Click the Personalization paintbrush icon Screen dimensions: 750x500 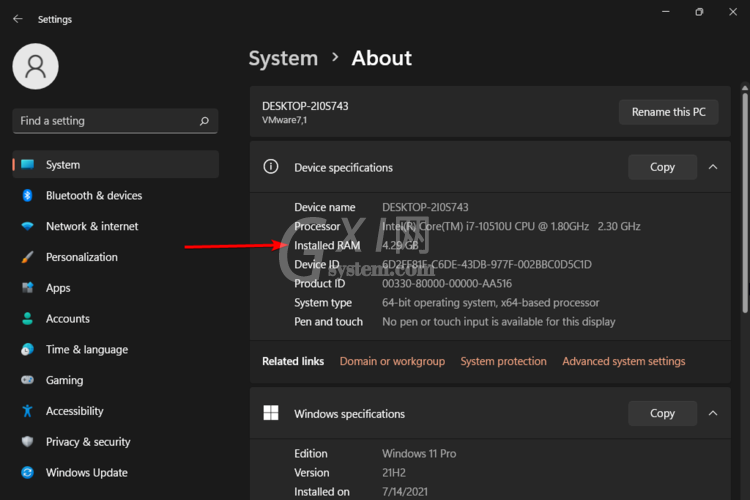(28, 257)
